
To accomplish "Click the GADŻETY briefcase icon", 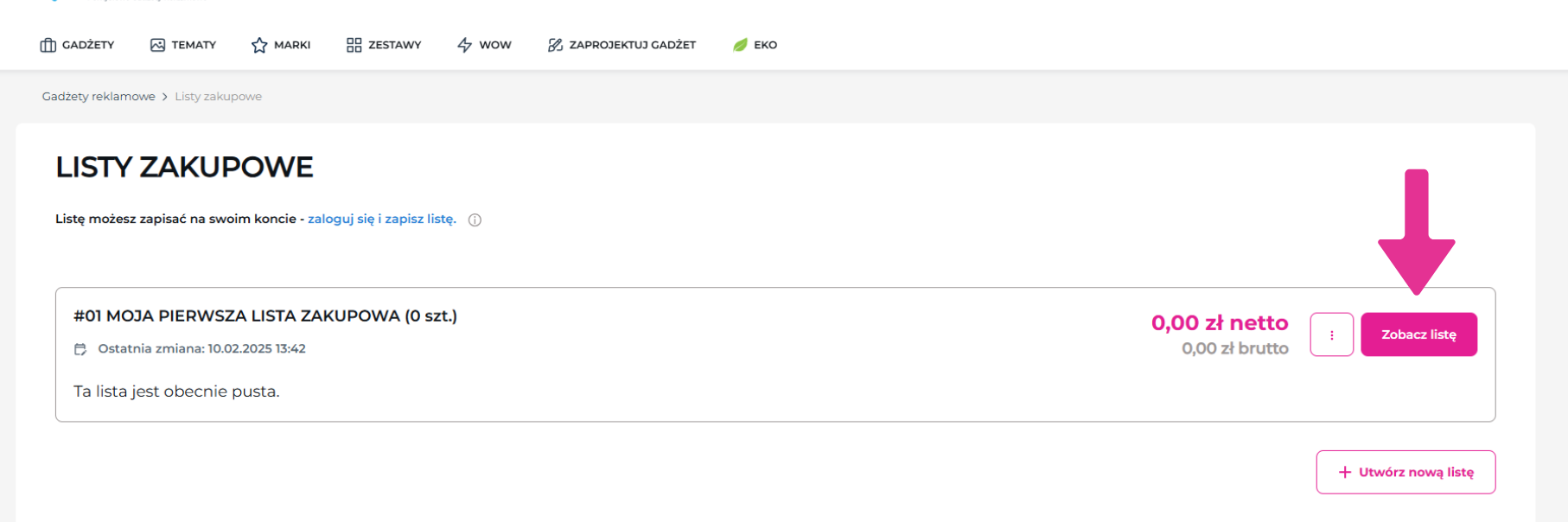I will pos(48,45).
